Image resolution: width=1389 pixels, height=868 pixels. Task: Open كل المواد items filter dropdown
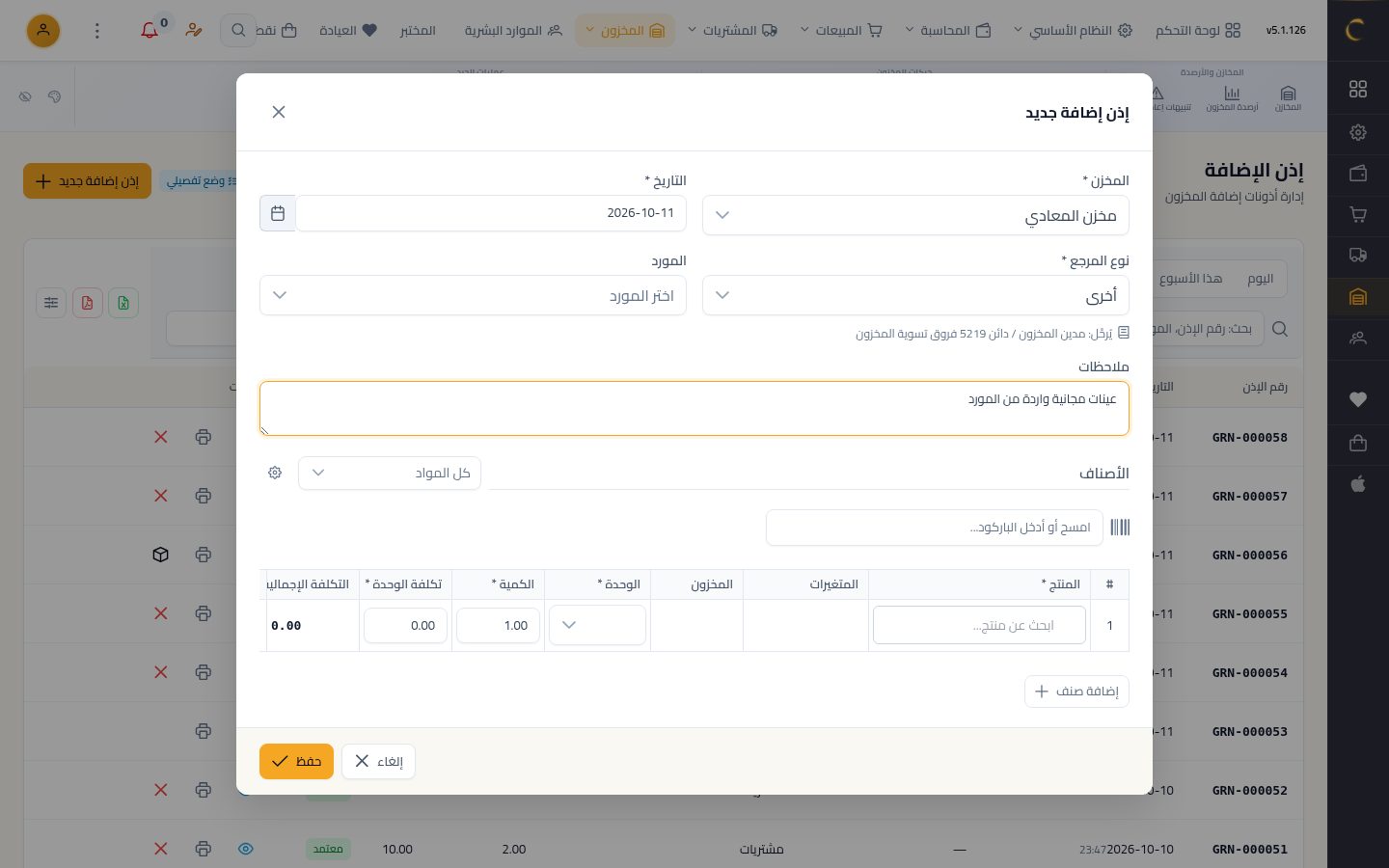[x=390, y=473]
